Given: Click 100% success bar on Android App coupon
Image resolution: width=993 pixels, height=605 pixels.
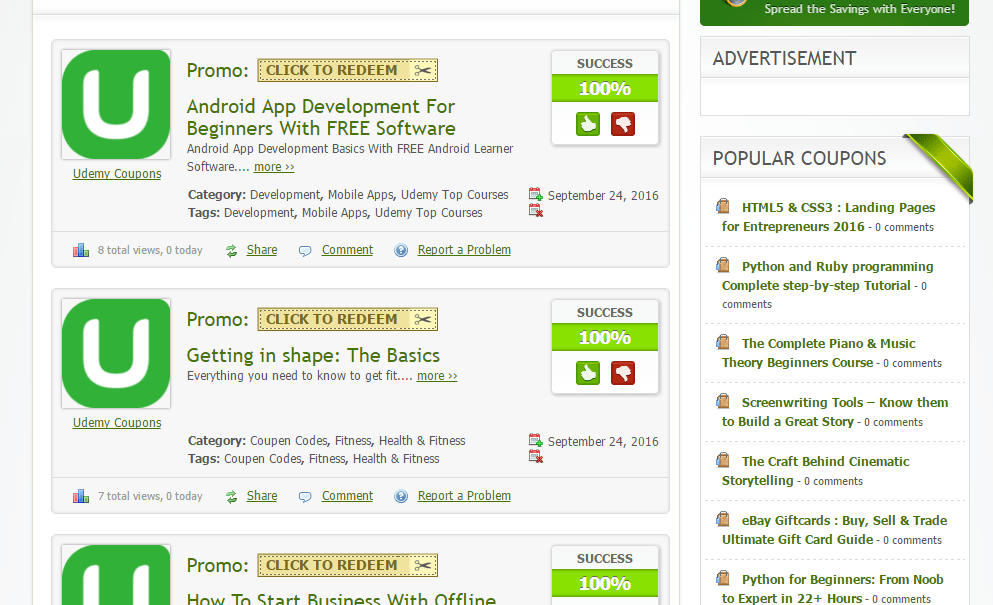Looking at the screenshot, I should 605,88.
